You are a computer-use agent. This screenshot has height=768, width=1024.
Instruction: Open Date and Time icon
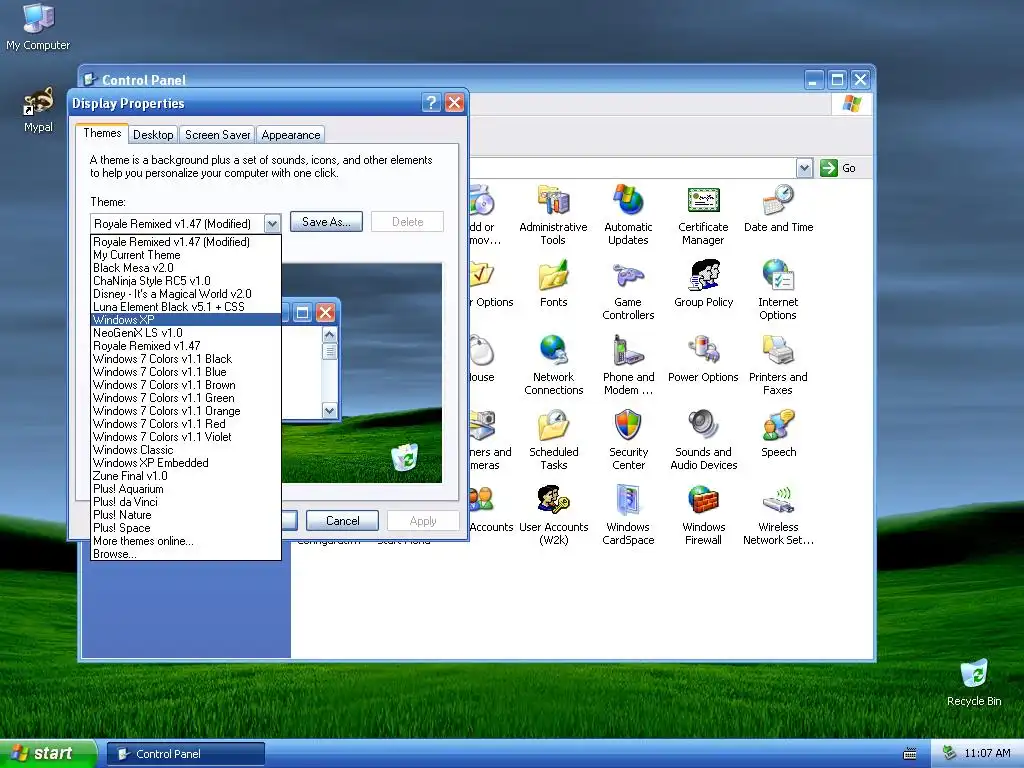point(778,209)
